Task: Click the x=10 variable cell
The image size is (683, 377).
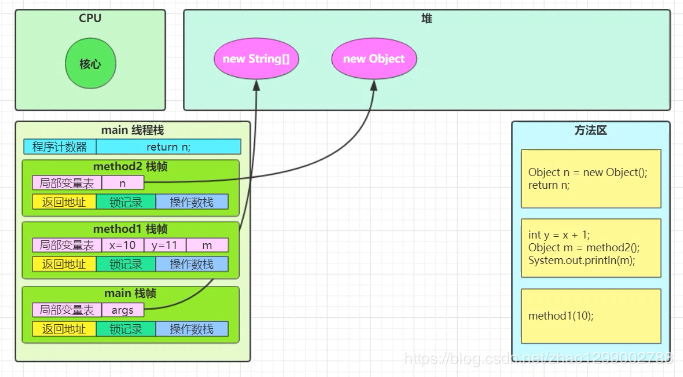Action: [x=122, y=245]
